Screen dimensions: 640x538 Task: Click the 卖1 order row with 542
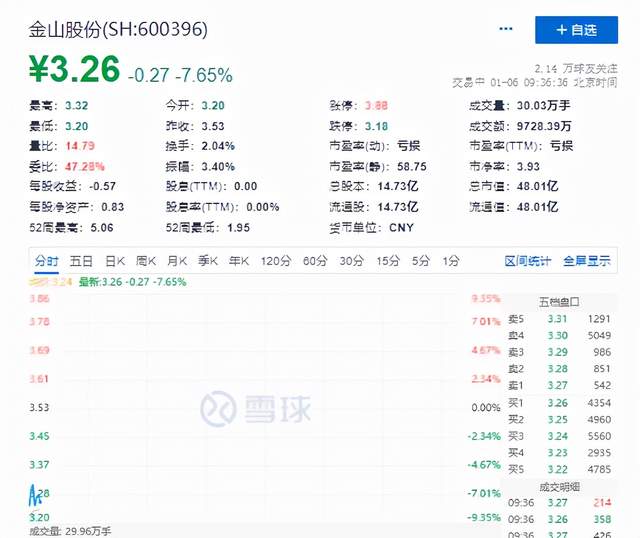pos(559,385)
